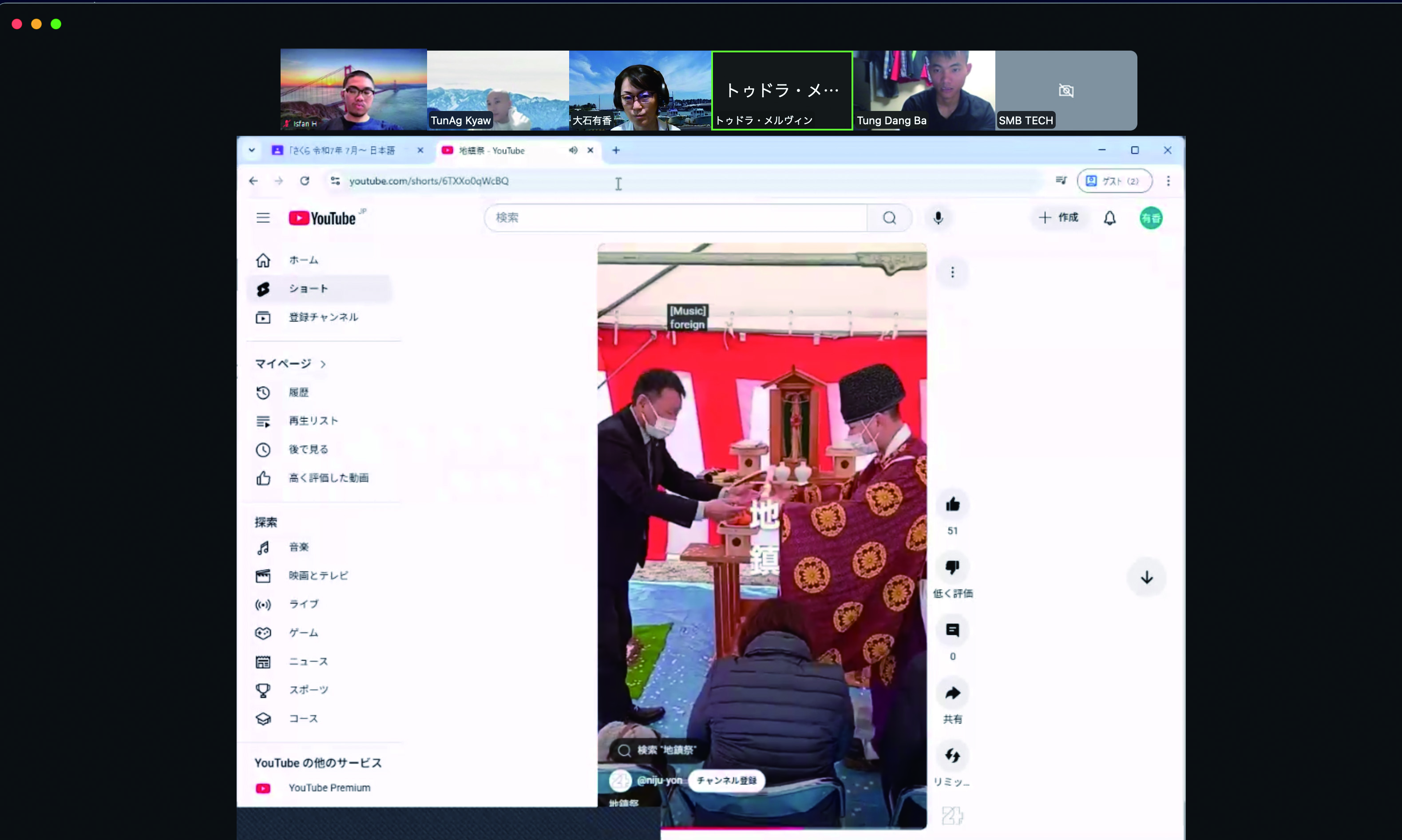Open YouTube notifications bell
This screenshot has width=1402, height=840.
point(1109,218)
